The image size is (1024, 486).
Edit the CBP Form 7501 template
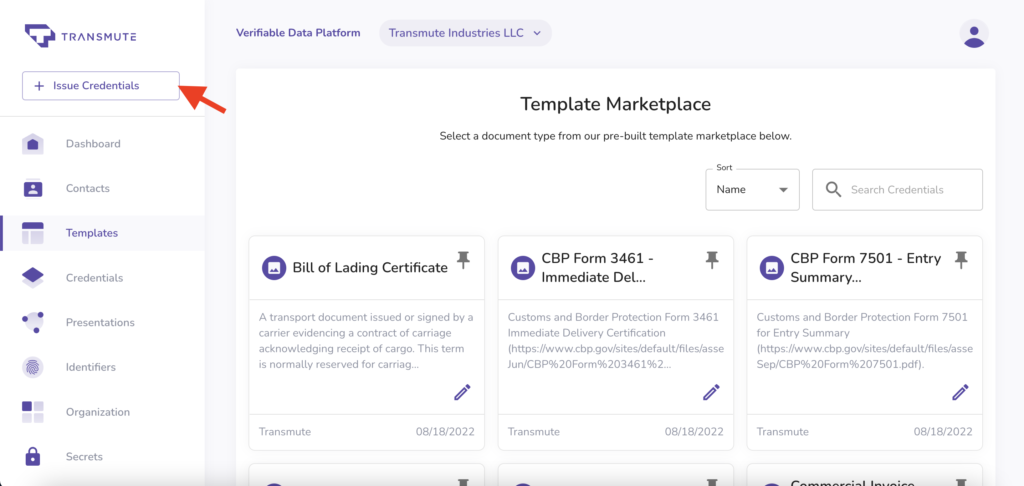pyautogui.click(x=960, y=392)
